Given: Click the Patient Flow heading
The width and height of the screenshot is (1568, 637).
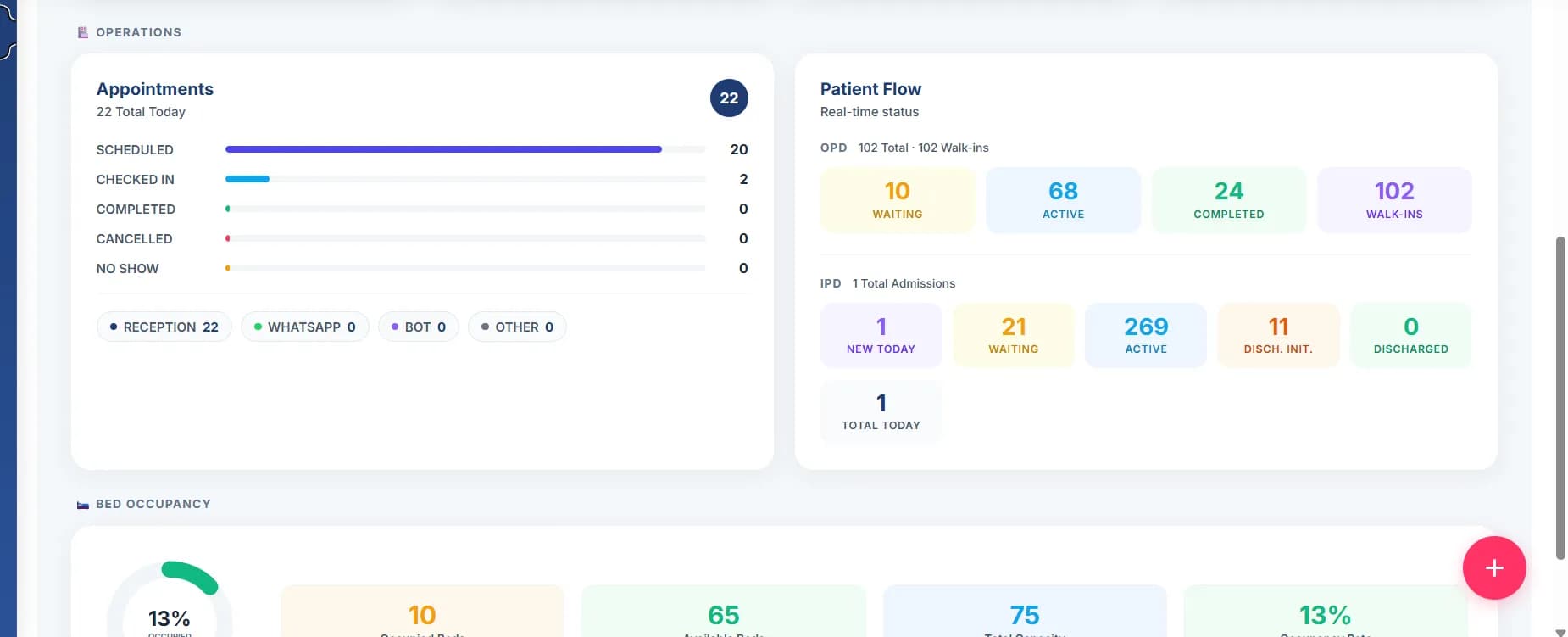Looking at the screenshot, I should (x=870, y=89).
